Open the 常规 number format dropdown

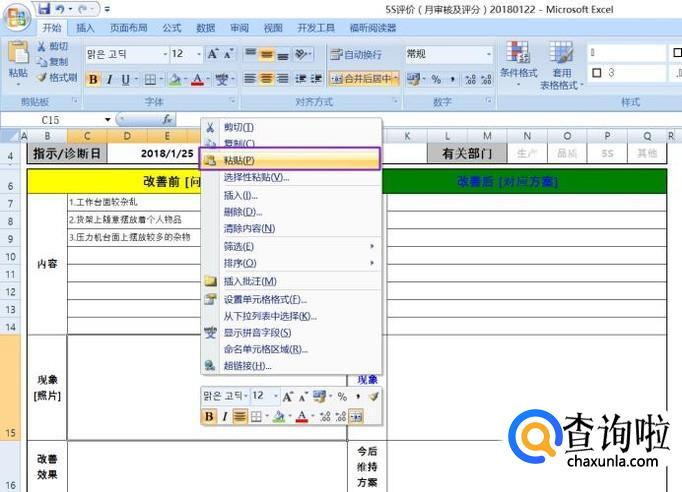coord(489,54)
